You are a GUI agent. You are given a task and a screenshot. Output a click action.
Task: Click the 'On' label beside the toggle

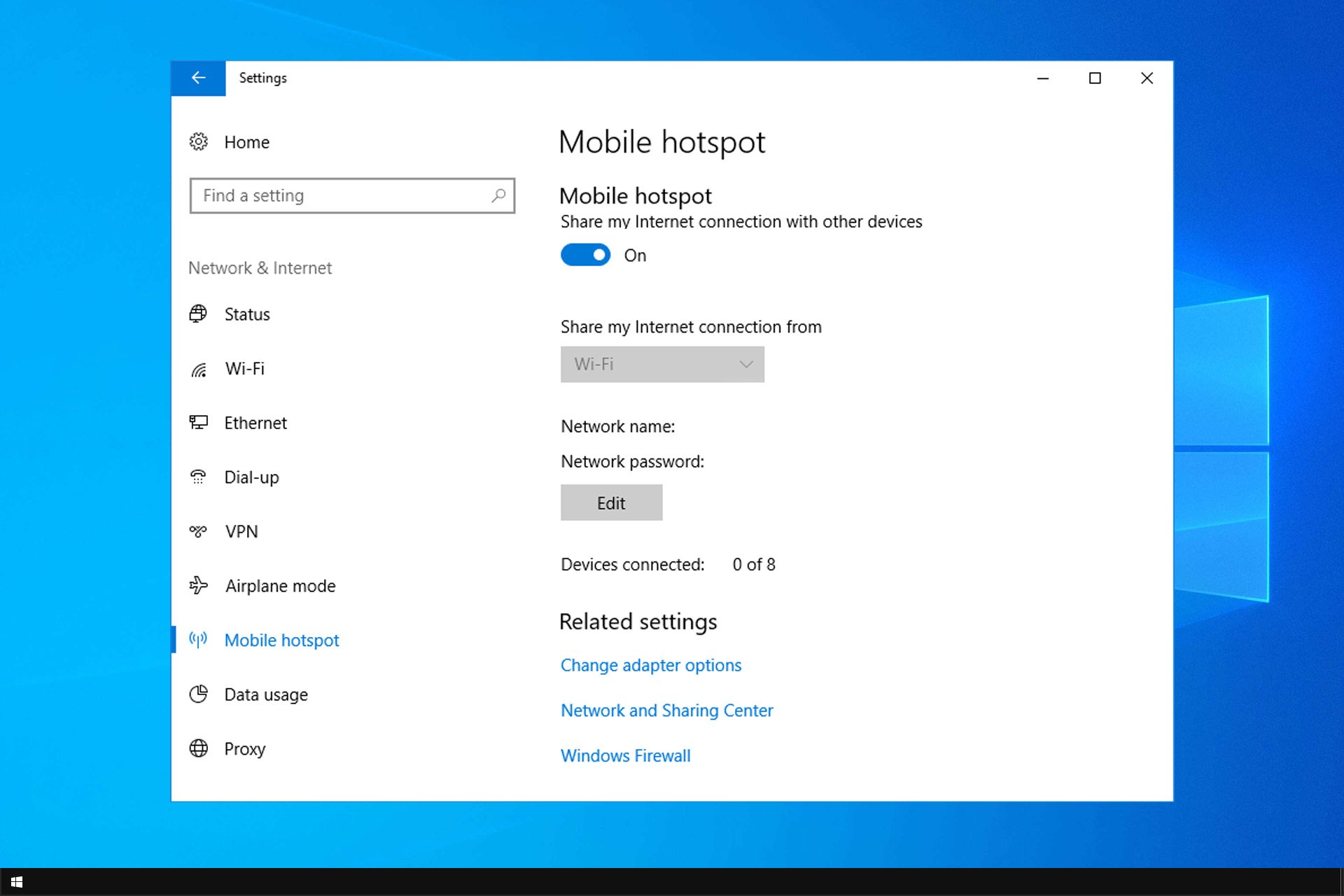pos(636,255)
